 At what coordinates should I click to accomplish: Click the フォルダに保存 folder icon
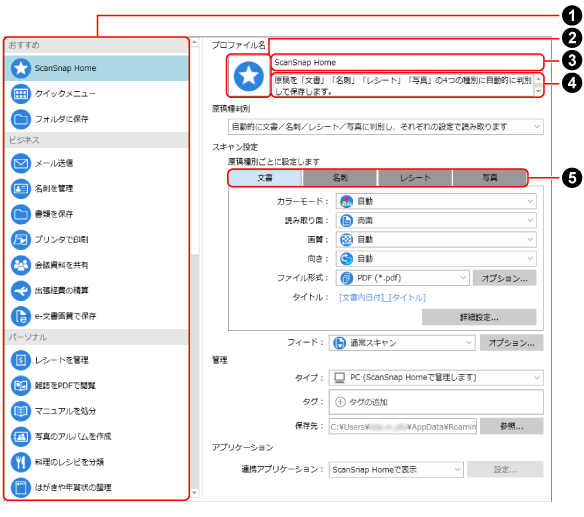[20, 119]
